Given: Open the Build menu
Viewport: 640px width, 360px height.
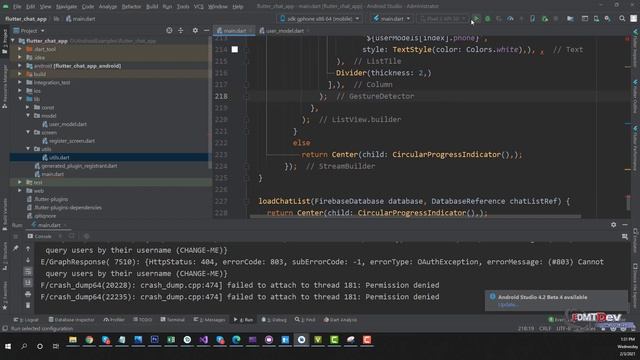Looking at the screenshot, I should click(x=152, y=7).
